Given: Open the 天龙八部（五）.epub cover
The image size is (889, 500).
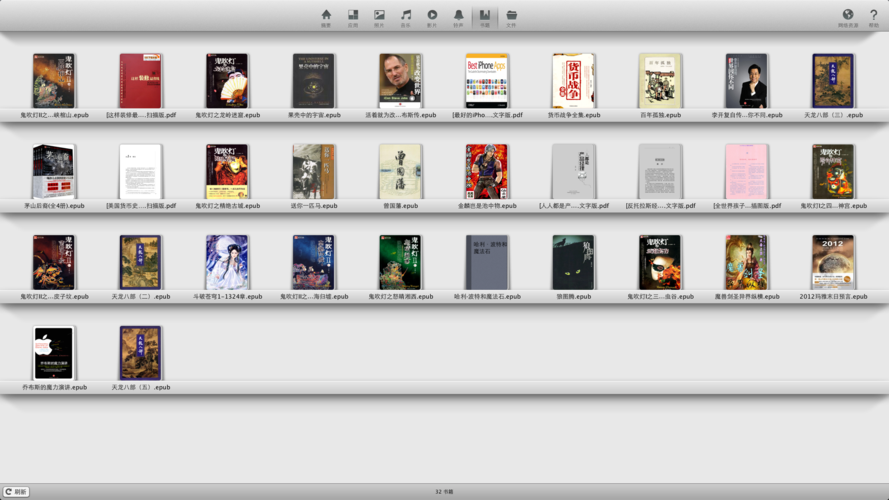Looking at the screenshot, I should [141, 353].
